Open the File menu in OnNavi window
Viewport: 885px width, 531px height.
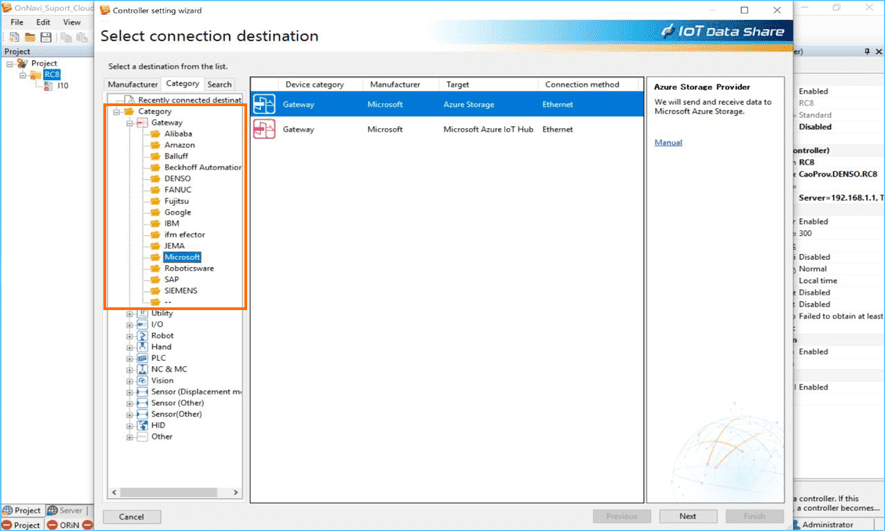pos(17,22)
